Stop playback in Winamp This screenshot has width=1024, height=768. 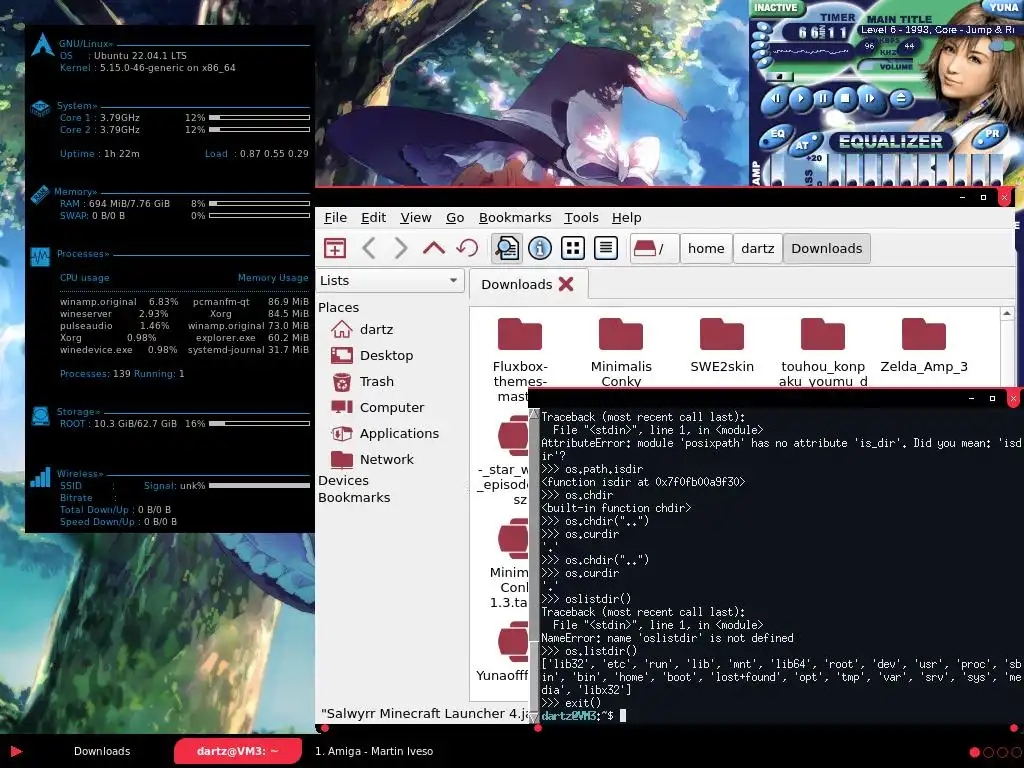point(846,99)
